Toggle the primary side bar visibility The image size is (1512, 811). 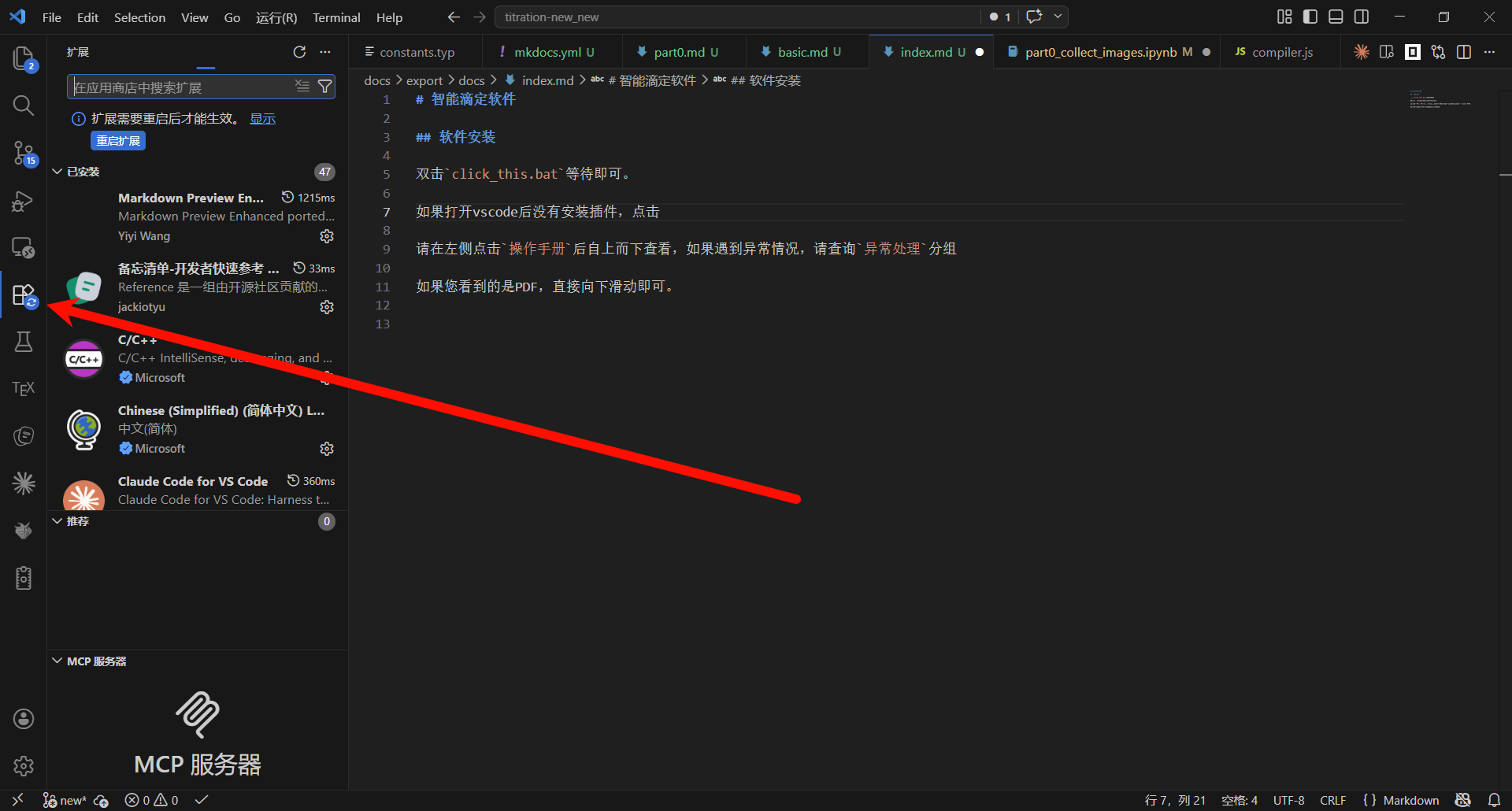1310,17
